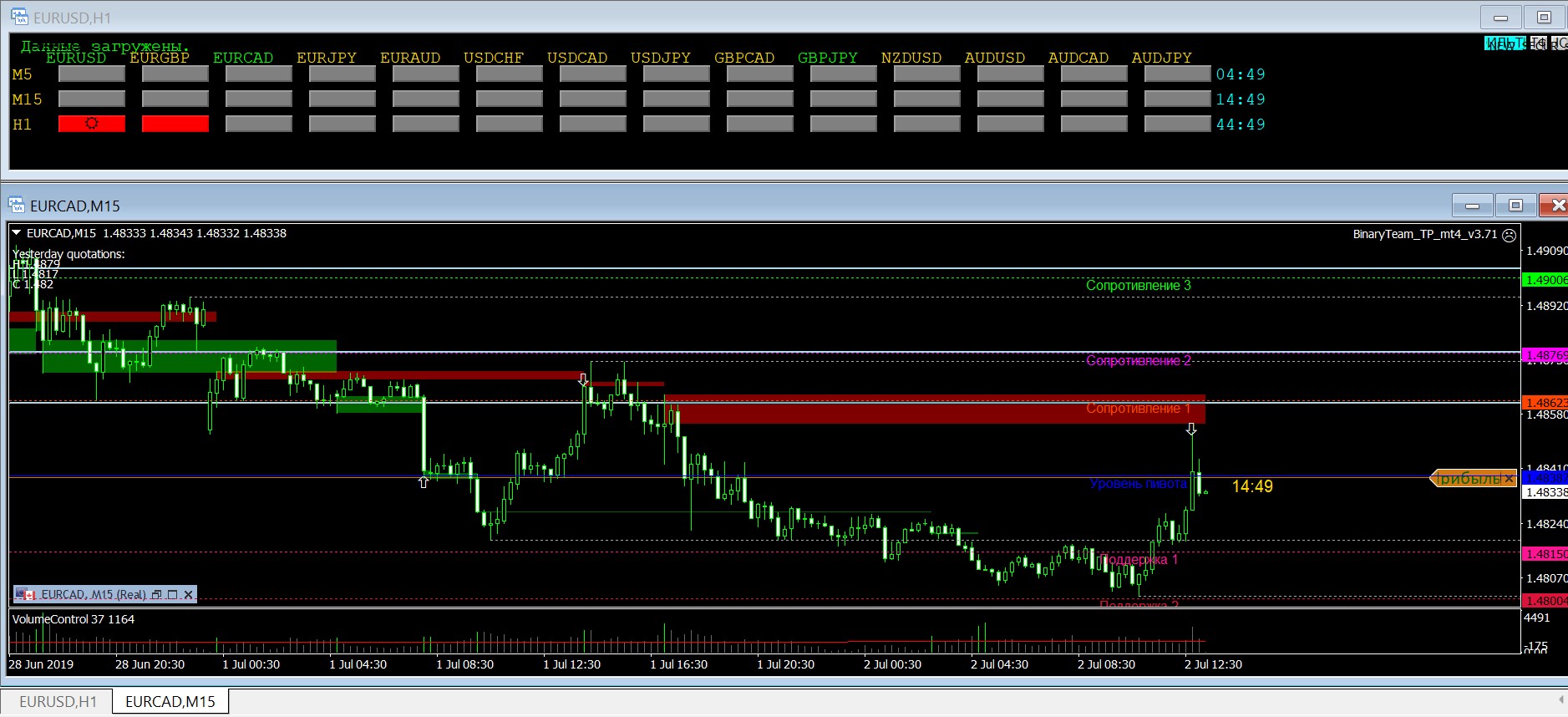Click the white up-arrow signal marker on the chart
The image size is (1568, 717).
[x=424, y=481]
